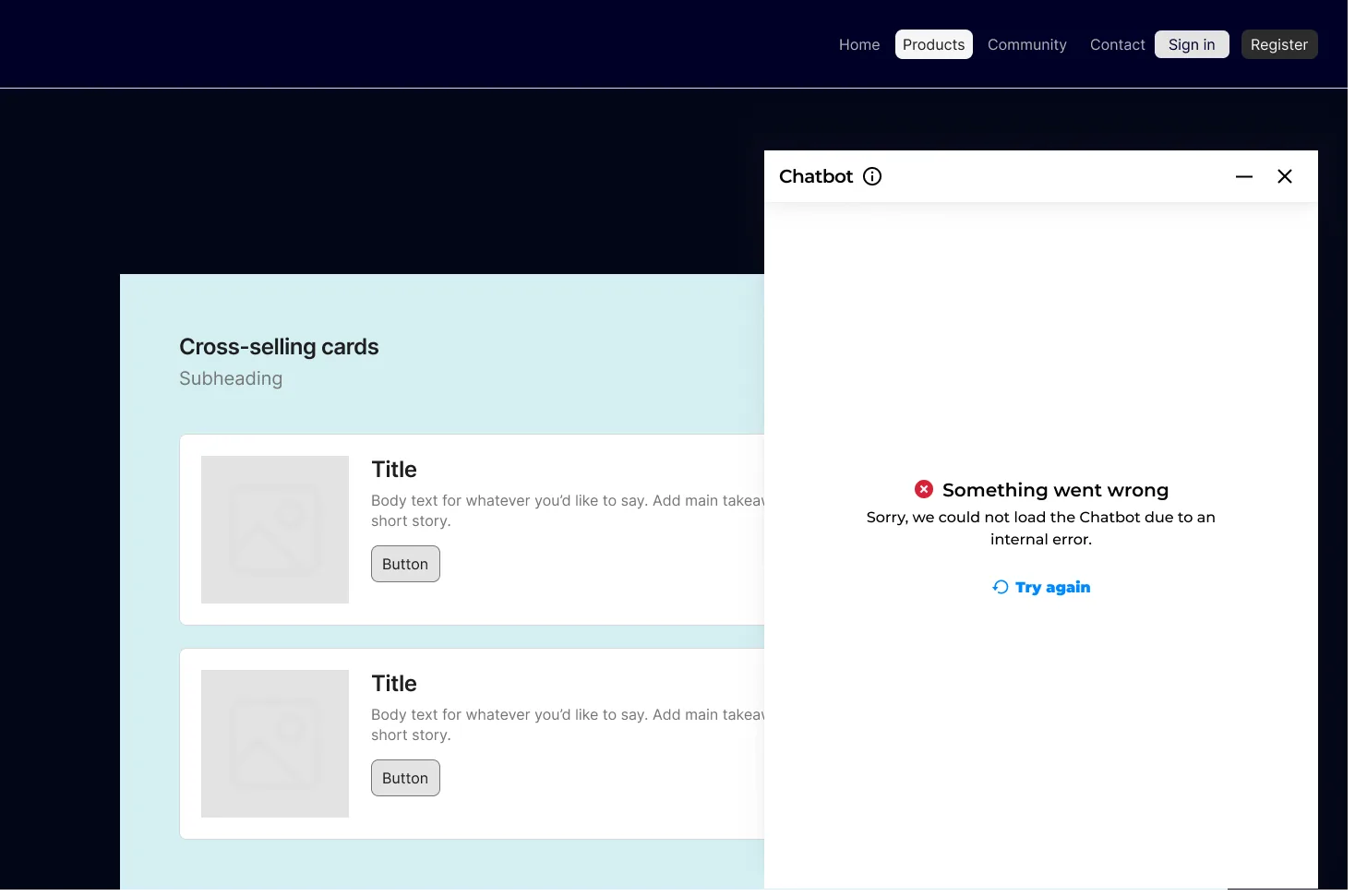Select the first card's Title heading
Image resolution: width=1355 pixels, height=896 pixels.
pyautogui.click(x=394, y=470)
